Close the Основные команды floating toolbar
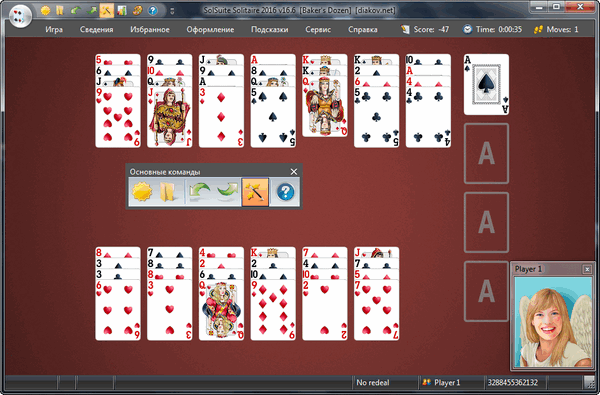The height and width of the screenshot is (395, 600). click(x=293, y=171)
